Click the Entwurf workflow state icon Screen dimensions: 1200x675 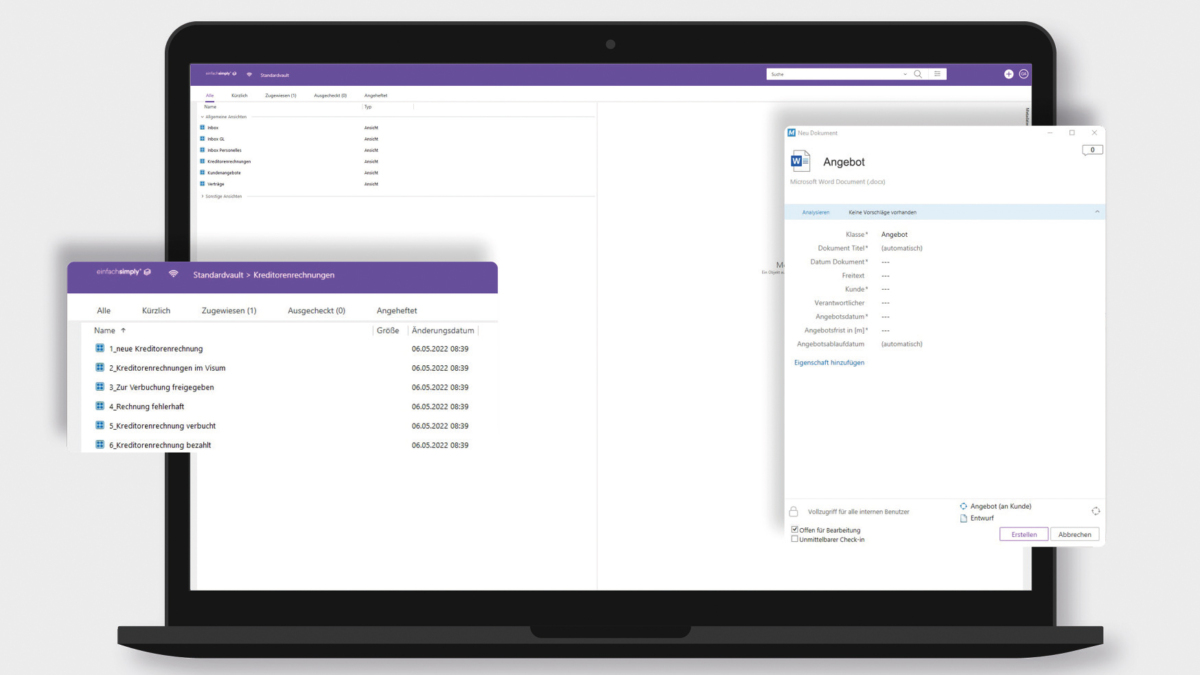(963, 518)
